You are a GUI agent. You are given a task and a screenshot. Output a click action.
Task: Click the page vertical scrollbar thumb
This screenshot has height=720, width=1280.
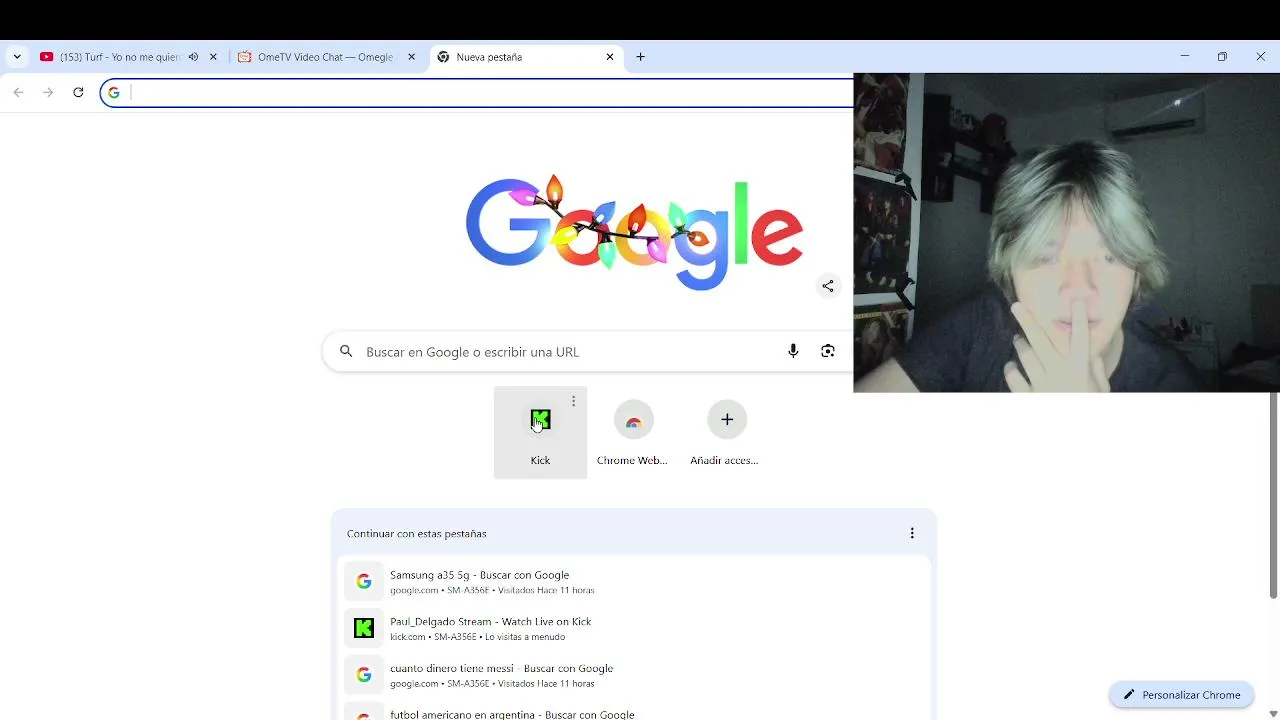click(x=1273, y=495)
